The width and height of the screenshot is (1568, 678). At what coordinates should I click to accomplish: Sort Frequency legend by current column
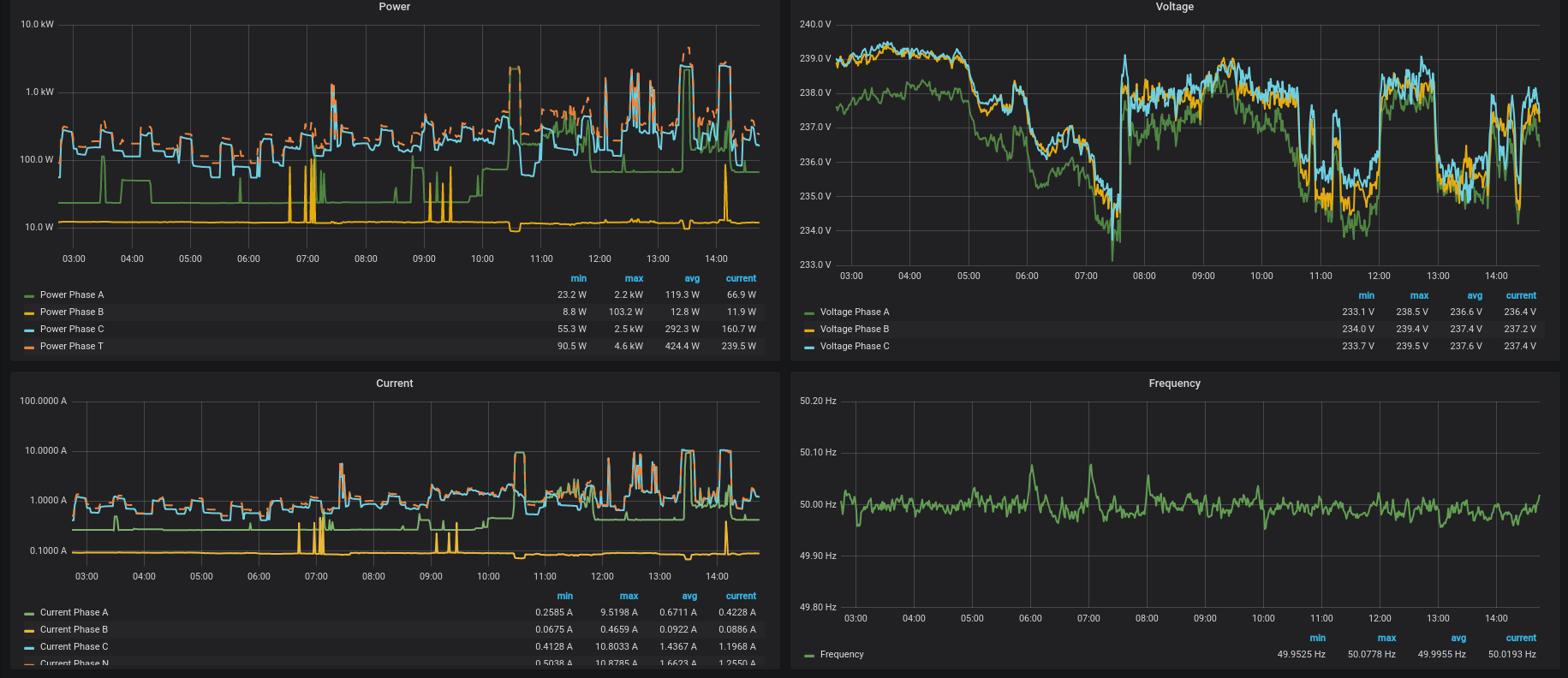[x=1521, y=638]
